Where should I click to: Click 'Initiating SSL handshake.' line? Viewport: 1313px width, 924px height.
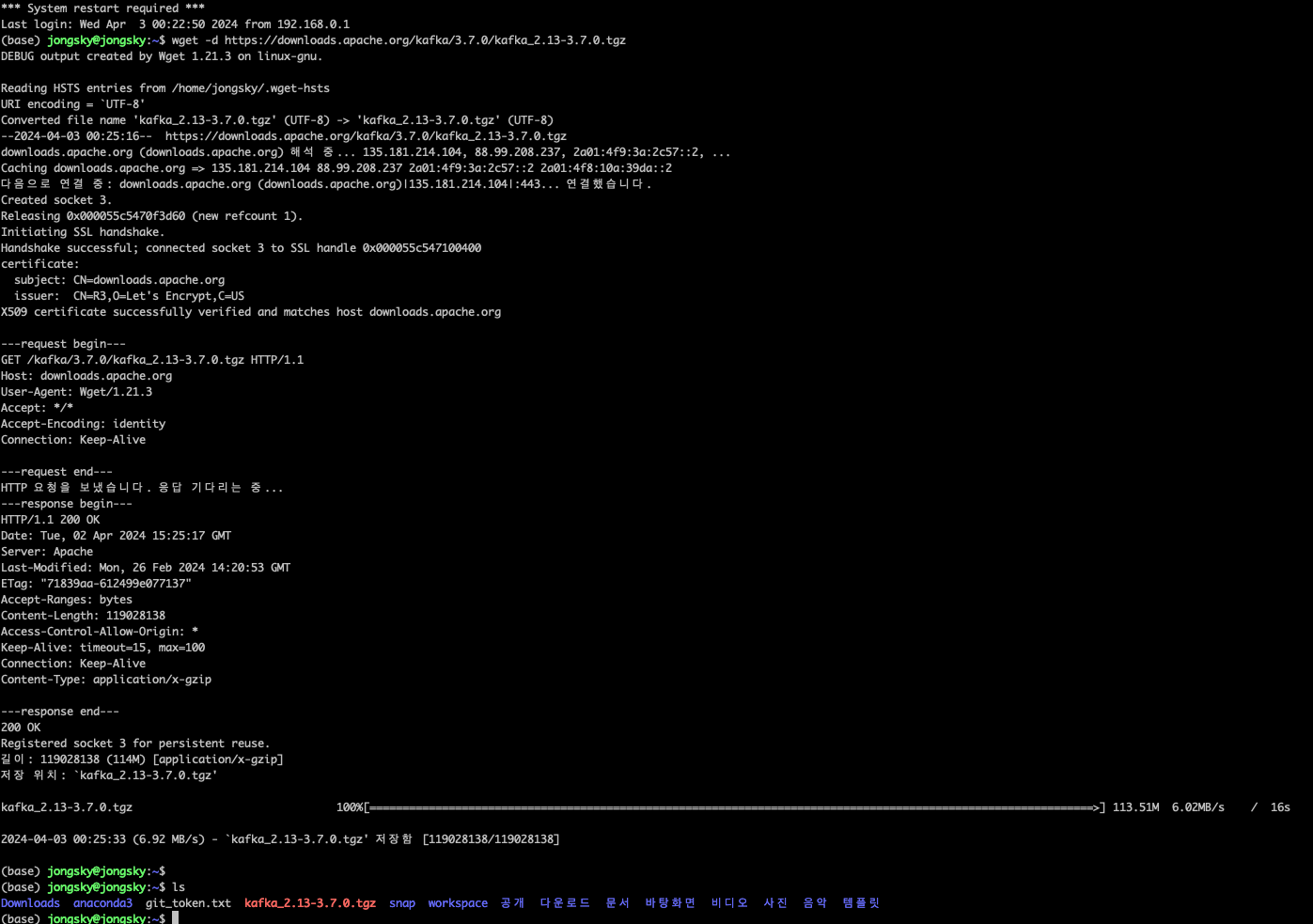click(83, 232)
